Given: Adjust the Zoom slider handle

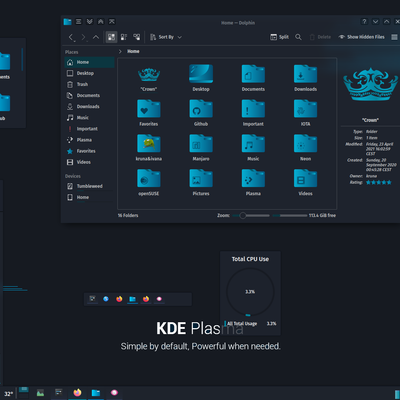Looking at the screenshot, I should point(243,216).
